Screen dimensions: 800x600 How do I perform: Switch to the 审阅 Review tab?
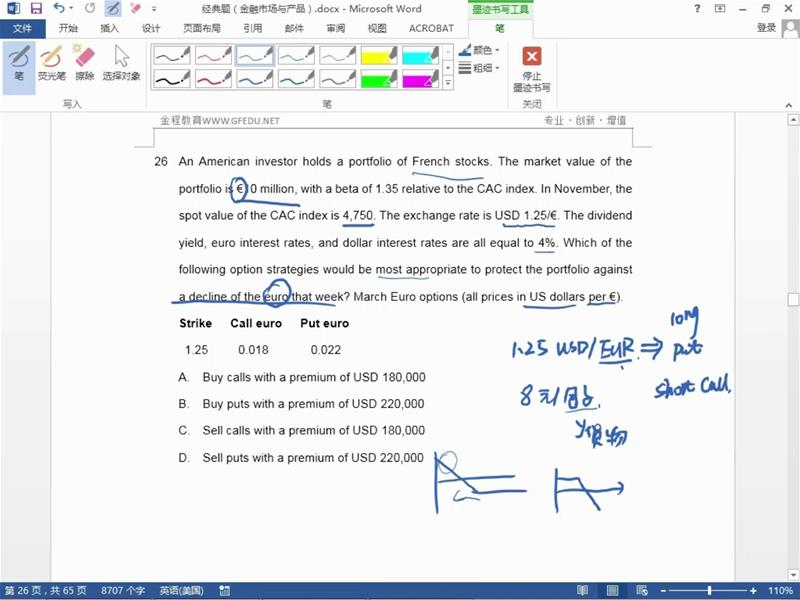click(x=335, y=29)
